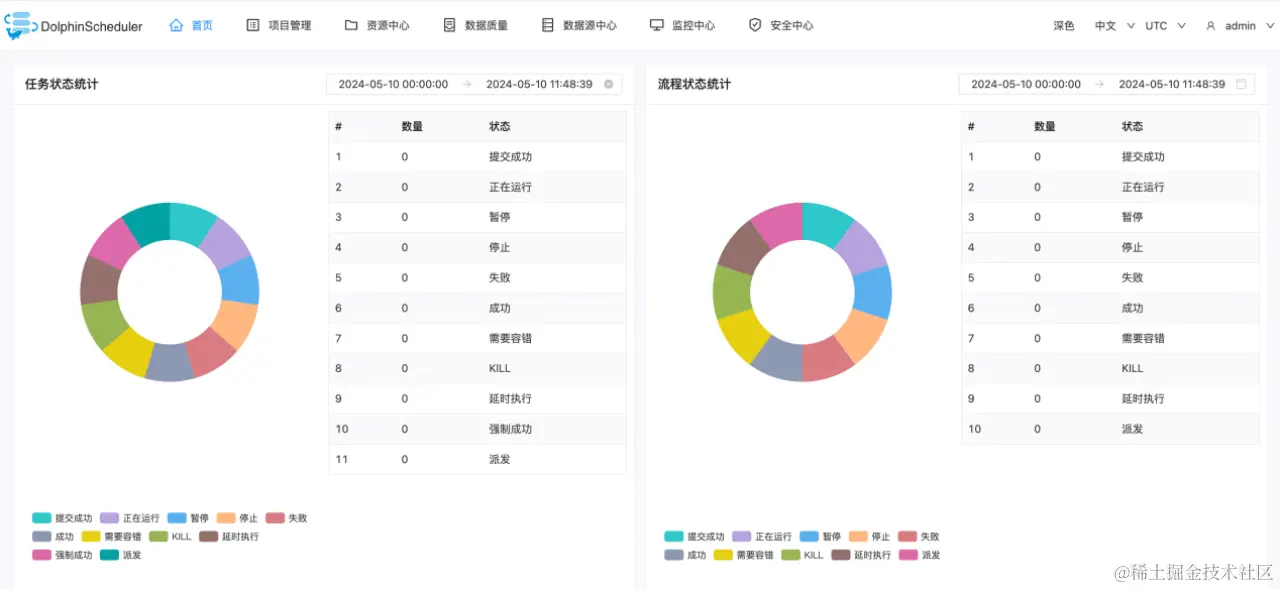The height and width of the screenshot is (589, 1280).
Task: Click the 任务状态统计 donut chart
Action: 169,292
